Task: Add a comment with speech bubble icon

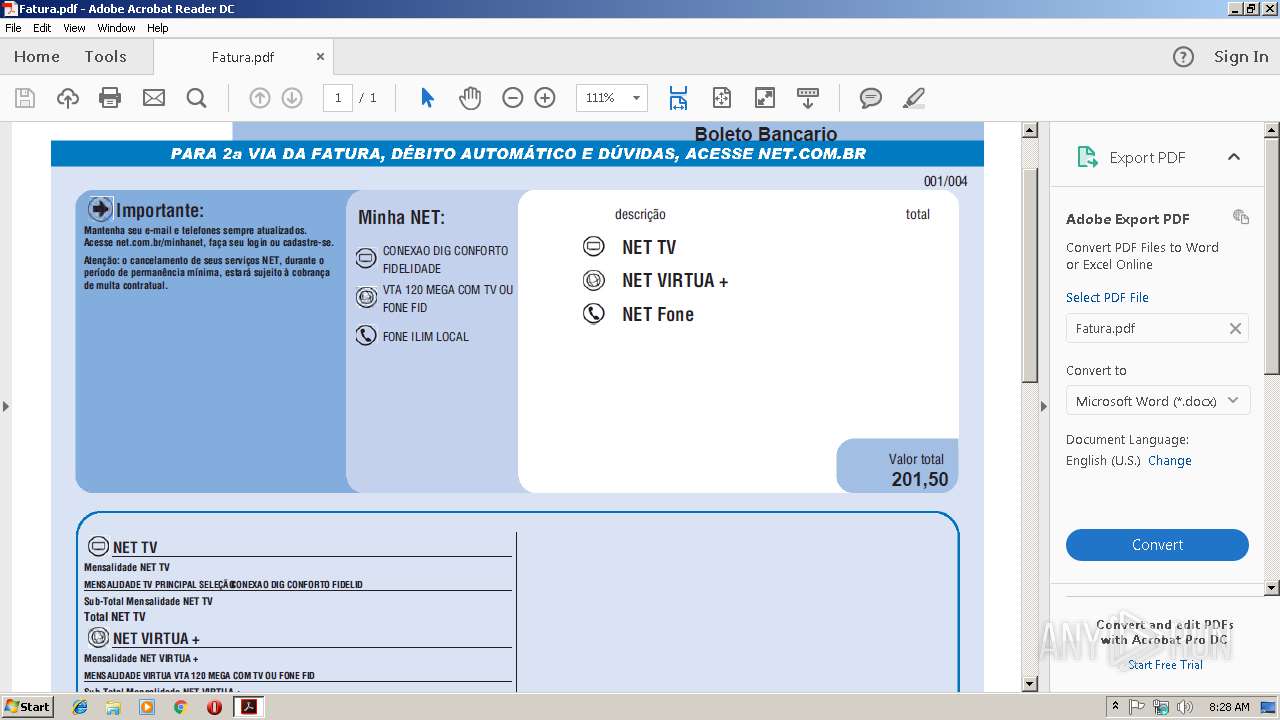Action: pos(871,98)
